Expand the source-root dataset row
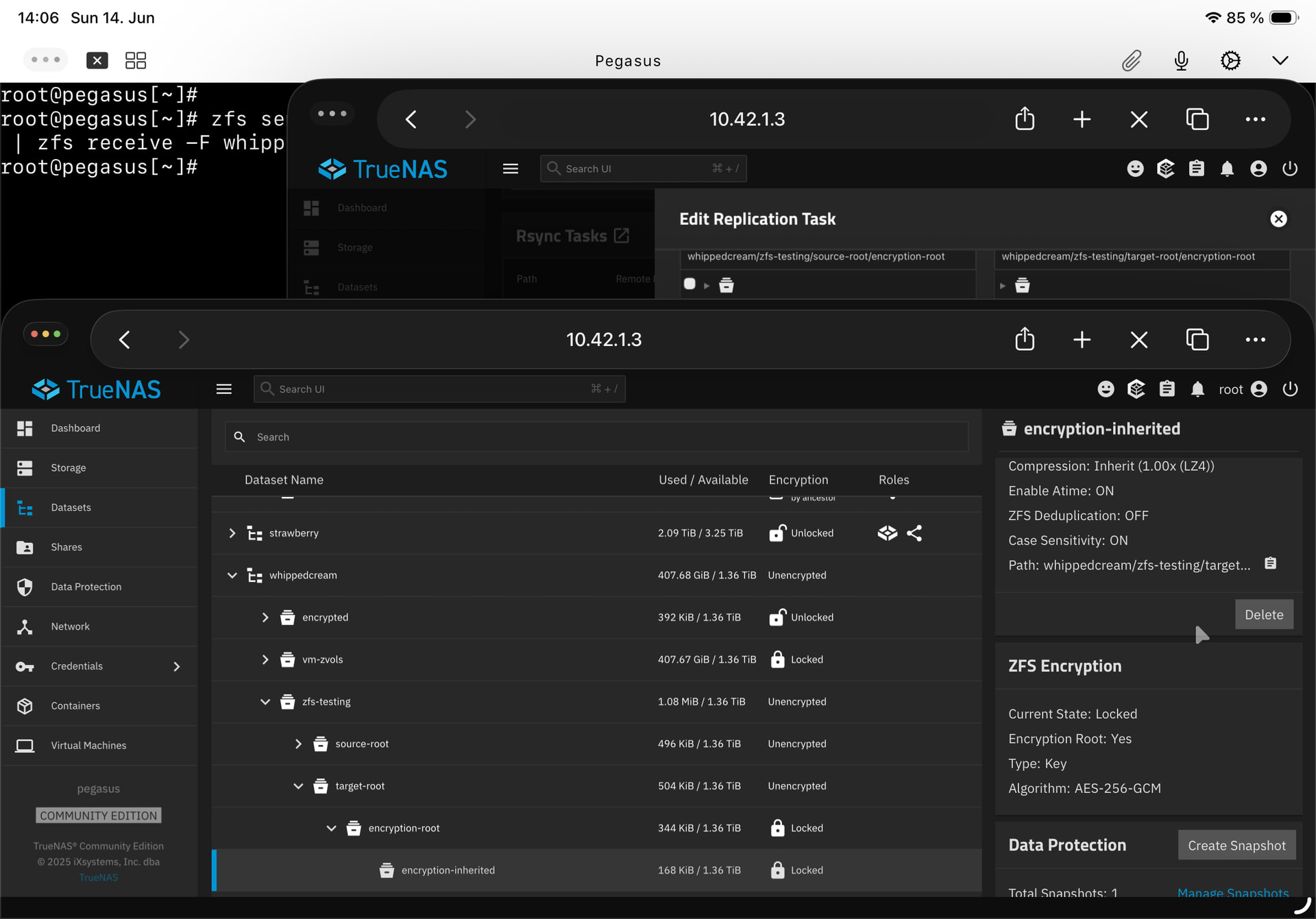The image size is (1316, 919). (298, 744)
